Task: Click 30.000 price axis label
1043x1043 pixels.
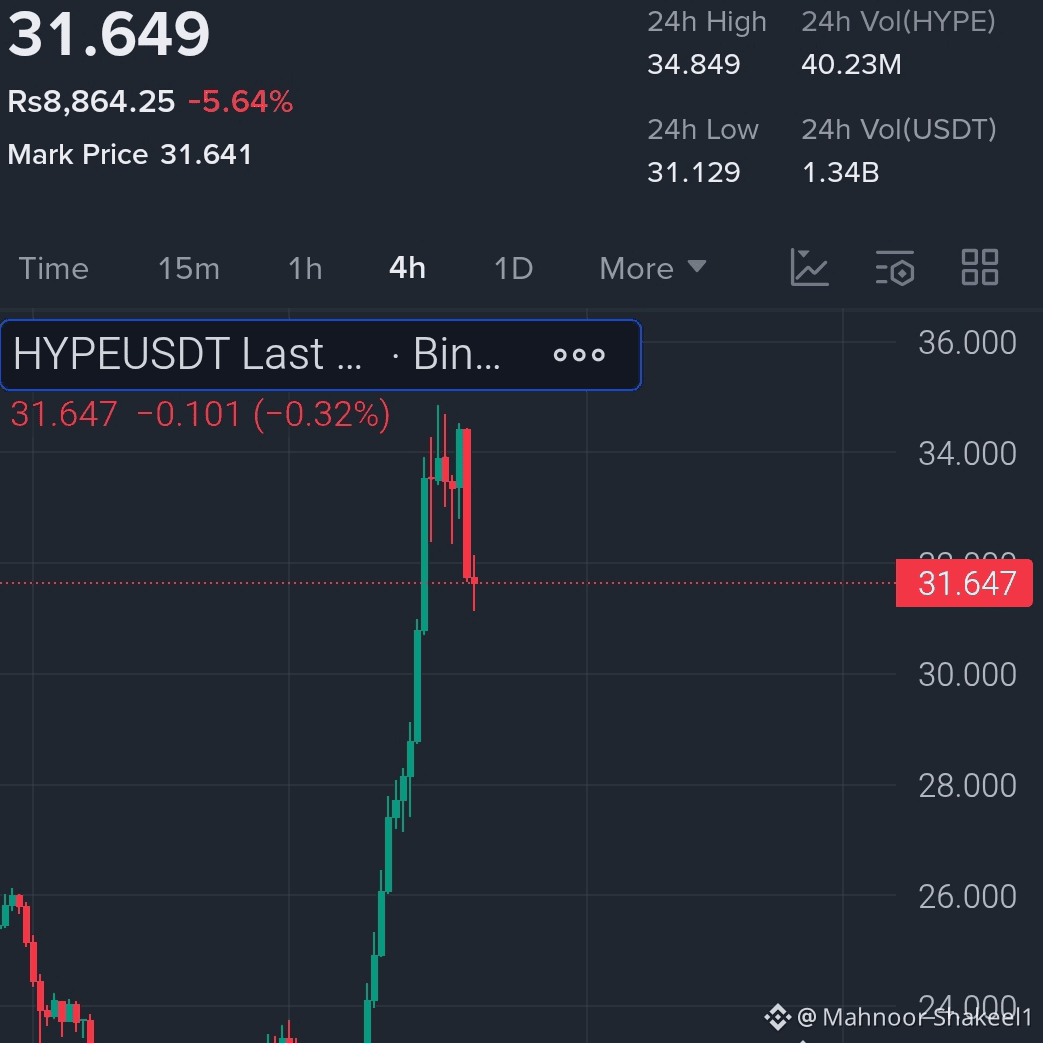Action: [x=967, y=674]
